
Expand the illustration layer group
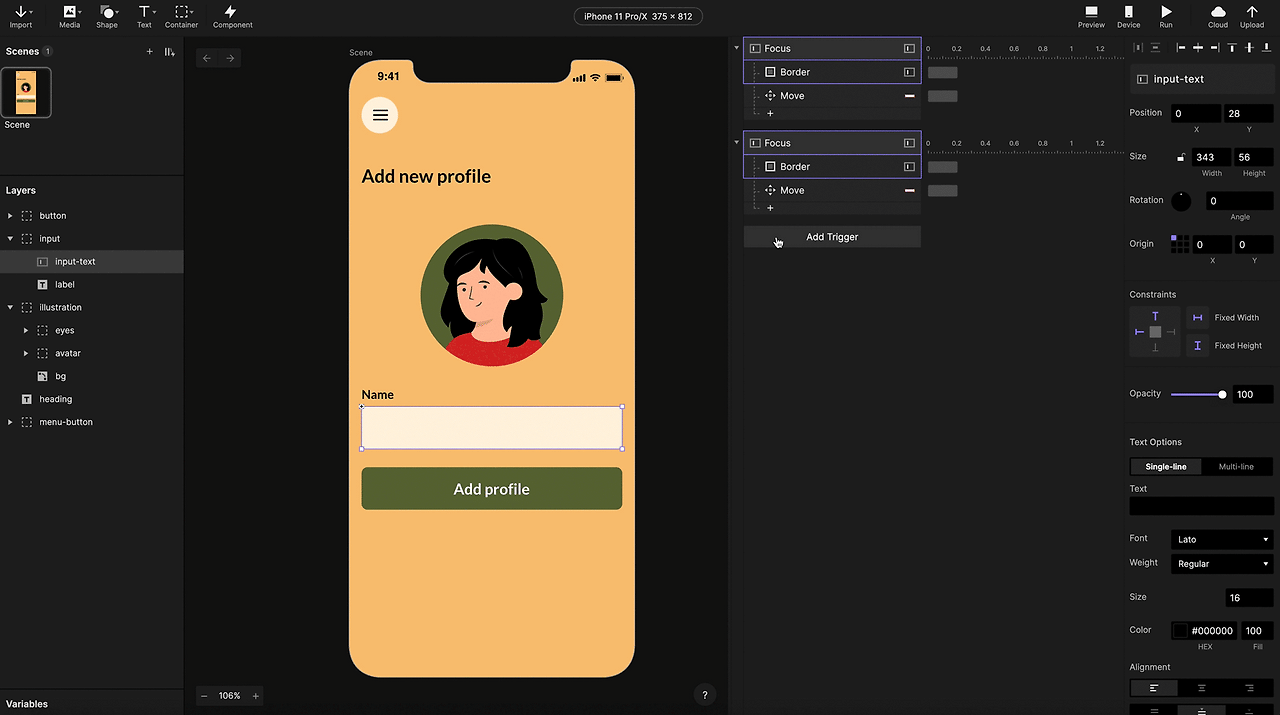(x=9, y=307)
